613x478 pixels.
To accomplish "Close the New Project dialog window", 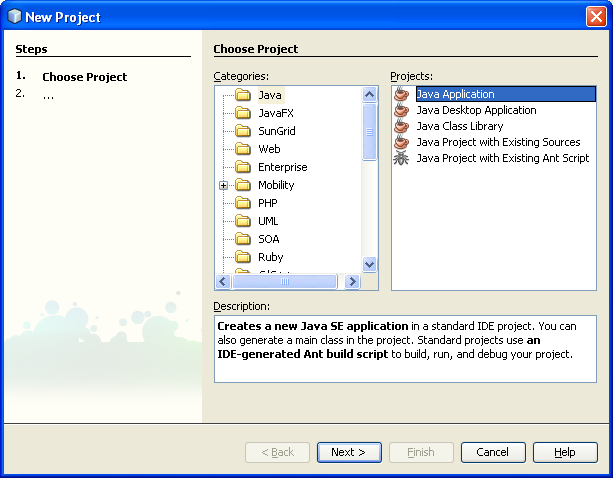I will click(x=595, y=17).
